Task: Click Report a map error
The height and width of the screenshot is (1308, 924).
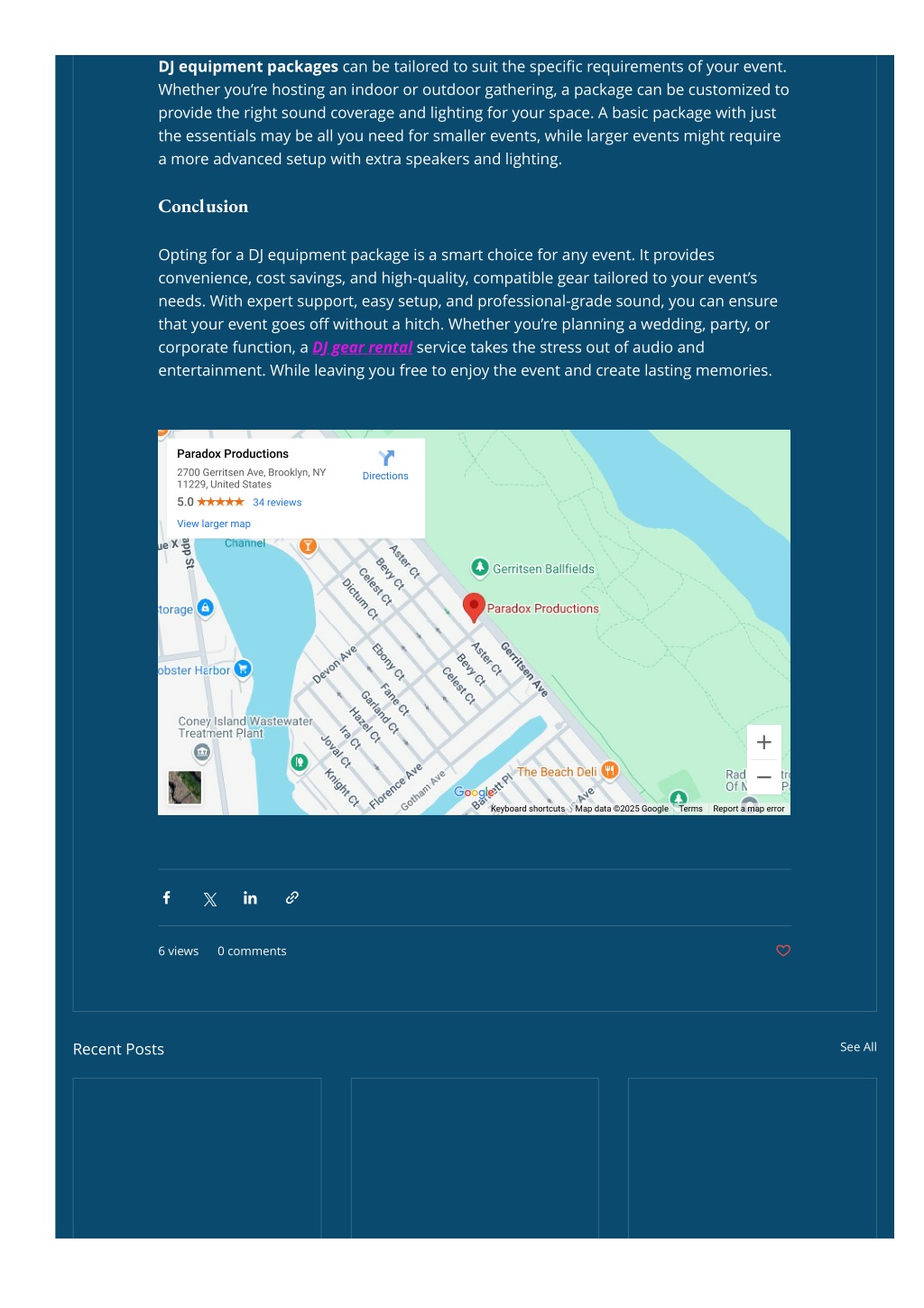Action: click(749, 809)
